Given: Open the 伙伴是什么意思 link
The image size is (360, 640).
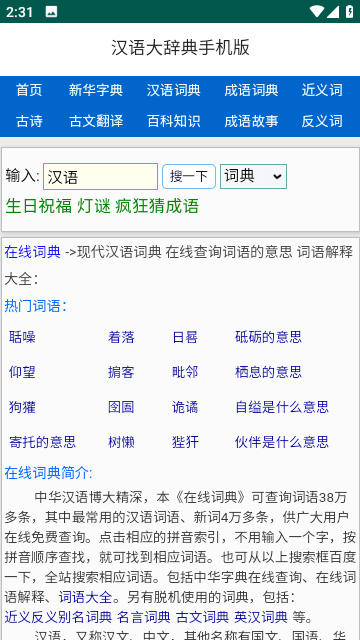Looking at the screenshot, I should pyautogui.click(x=282, y=442).
